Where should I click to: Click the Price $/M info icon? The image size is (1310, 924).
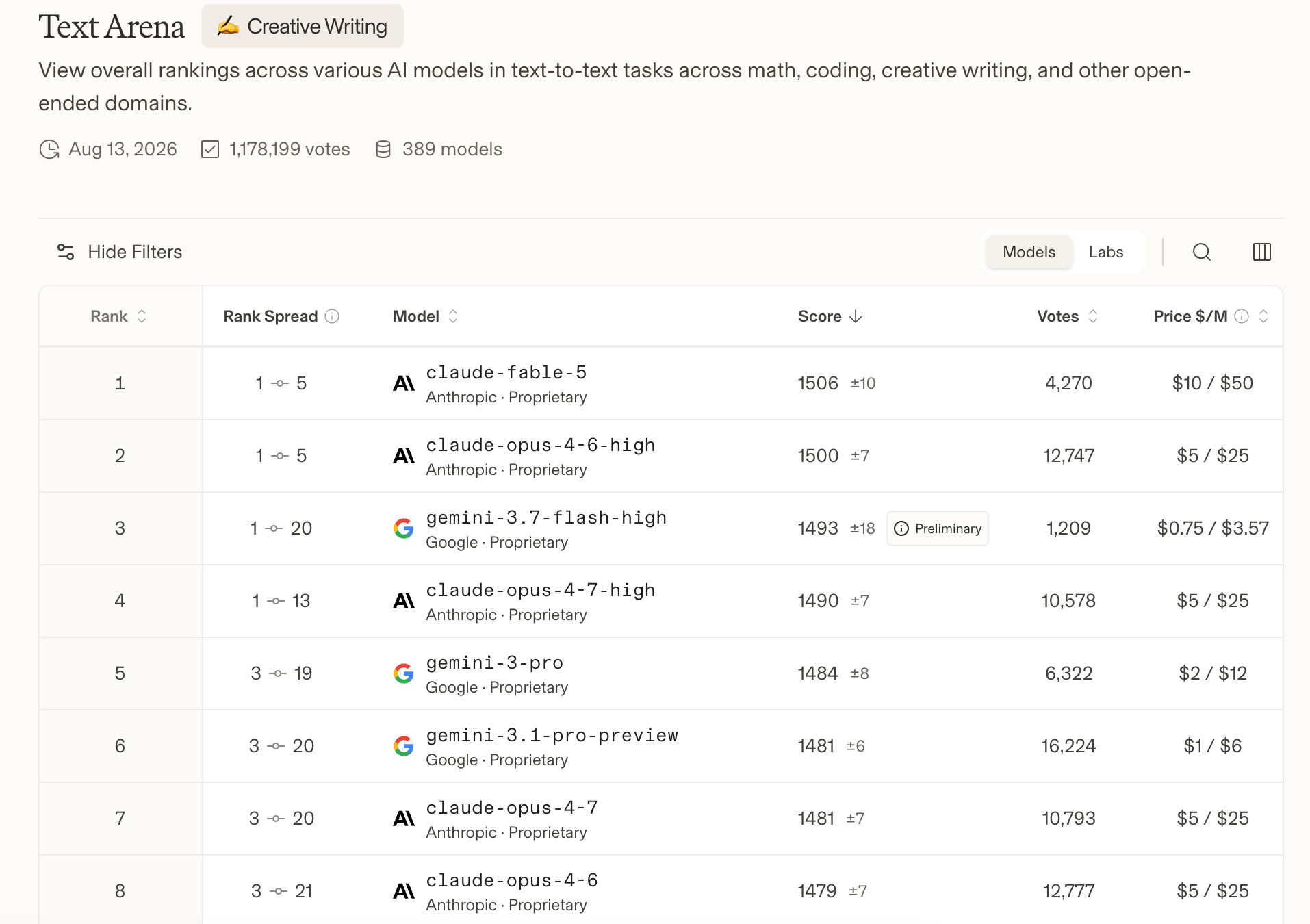coord(1242,316)
